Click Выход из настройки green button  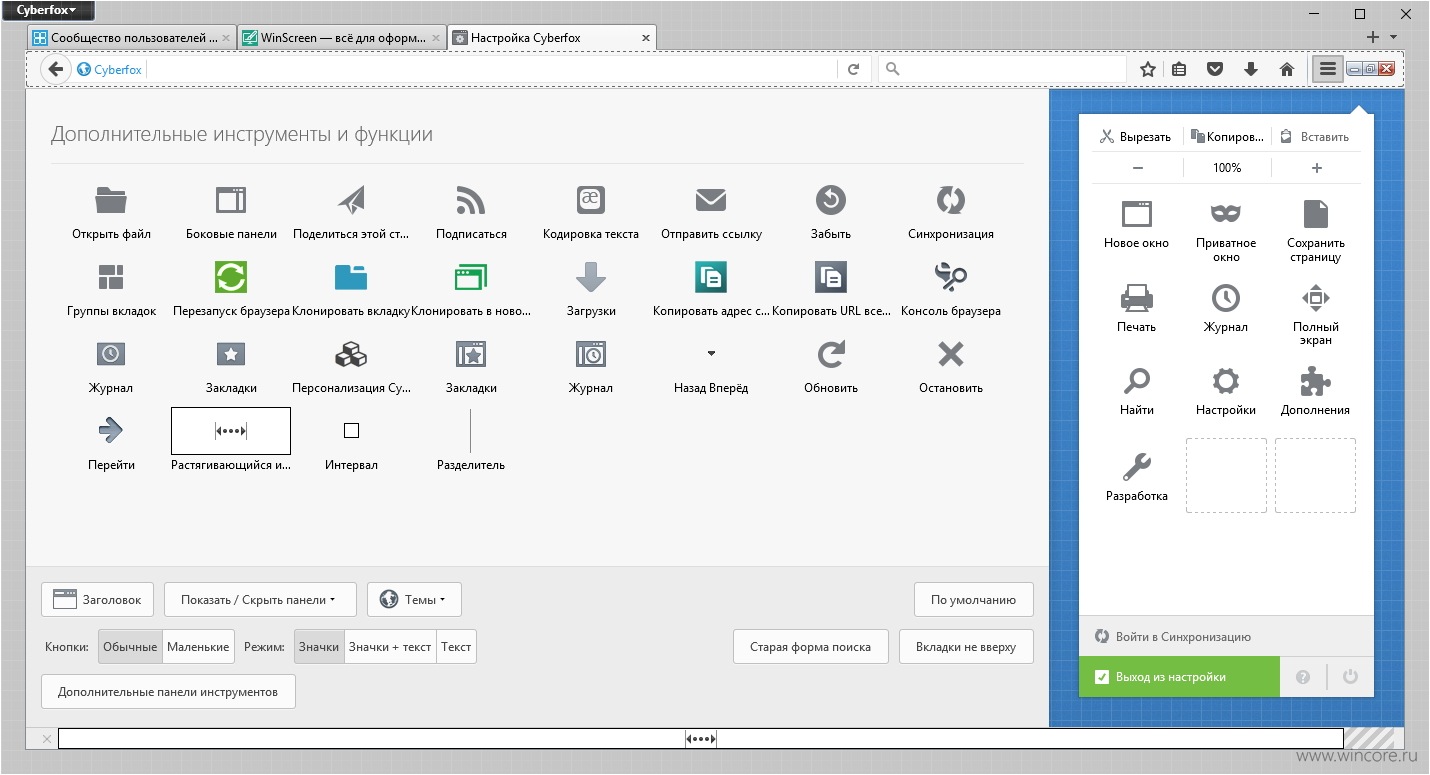point(1180,677)
